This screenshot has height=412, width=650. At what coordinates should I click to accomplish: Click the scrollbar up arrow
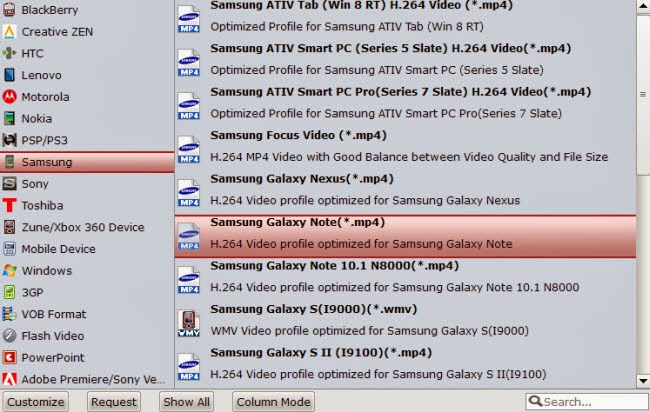point(643,7)
